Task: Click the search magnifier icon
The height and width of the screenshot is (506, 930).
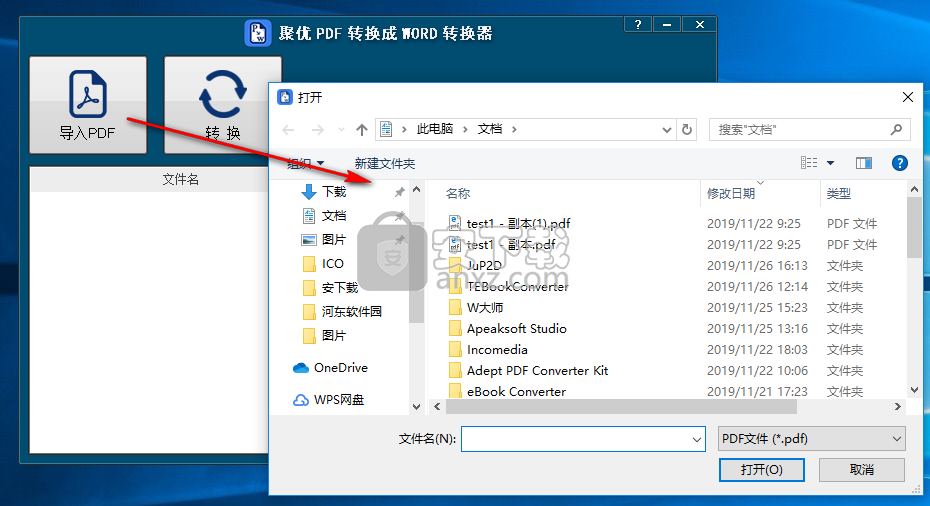Action: coord(896,129)
